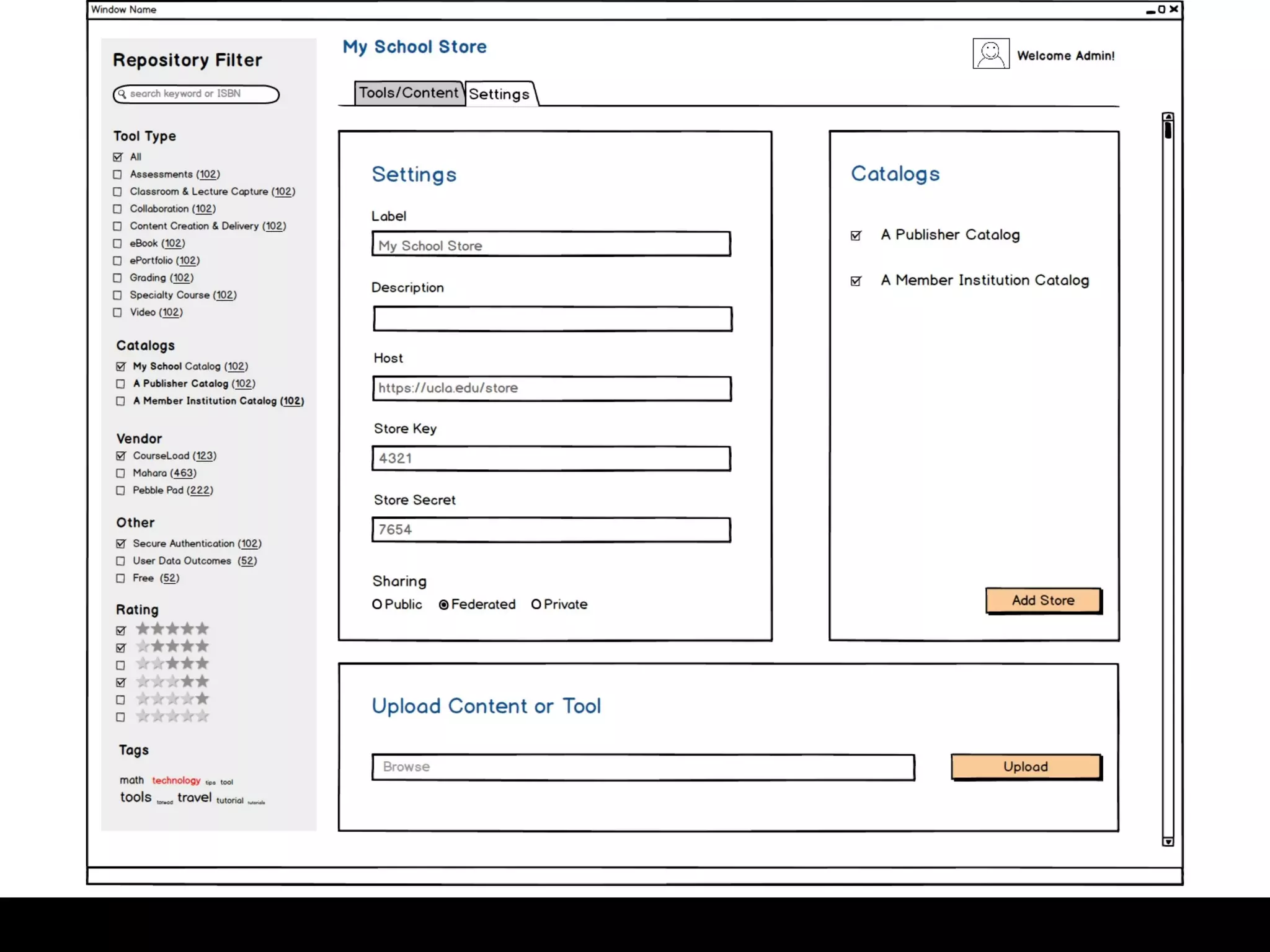Uncheck A Member Institution Catalog in Catalogs panel
Screen dimensions: 1270x952
856,281
